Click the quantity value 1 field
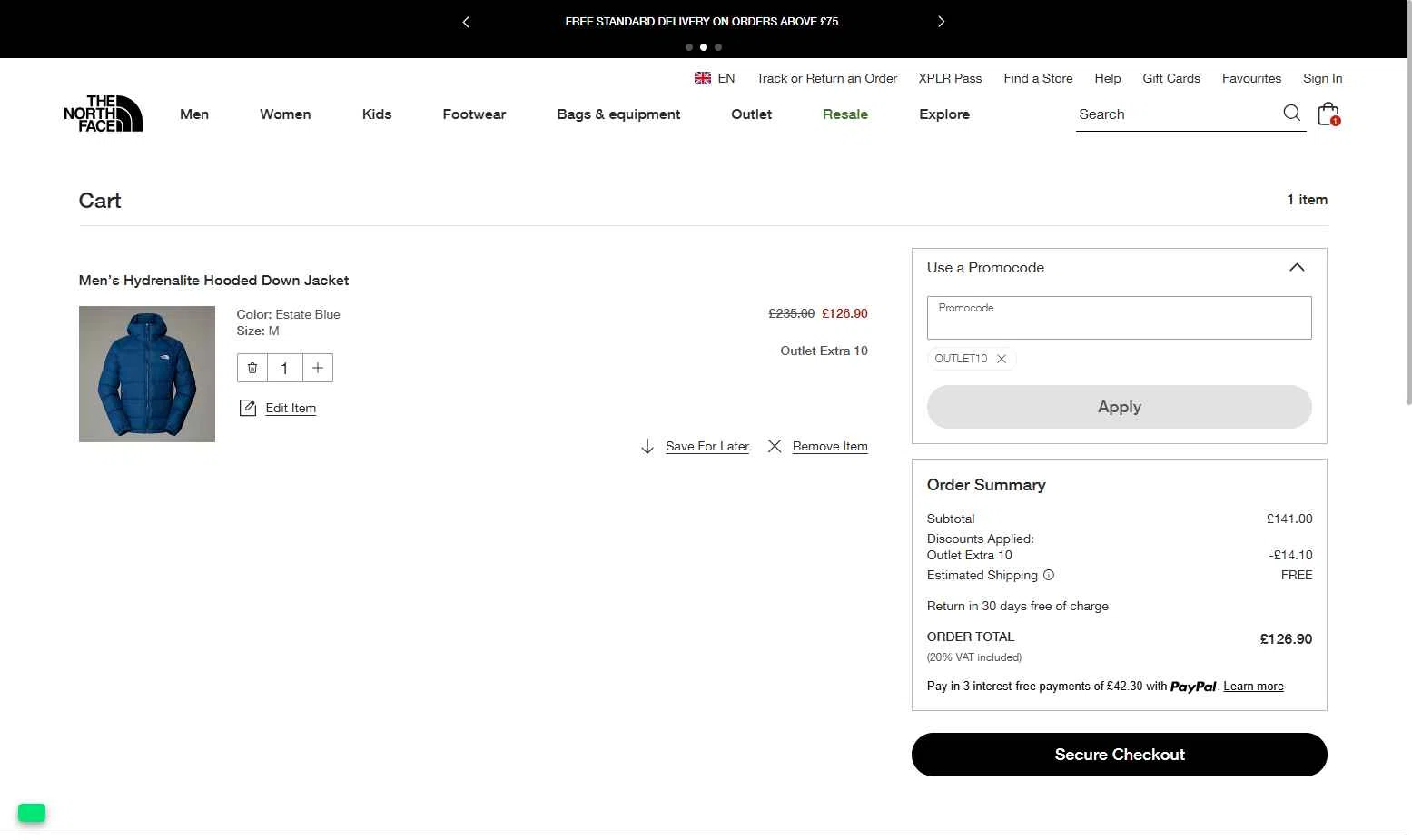This screenshot has width=1412, height=840. (x=284, y=368)
